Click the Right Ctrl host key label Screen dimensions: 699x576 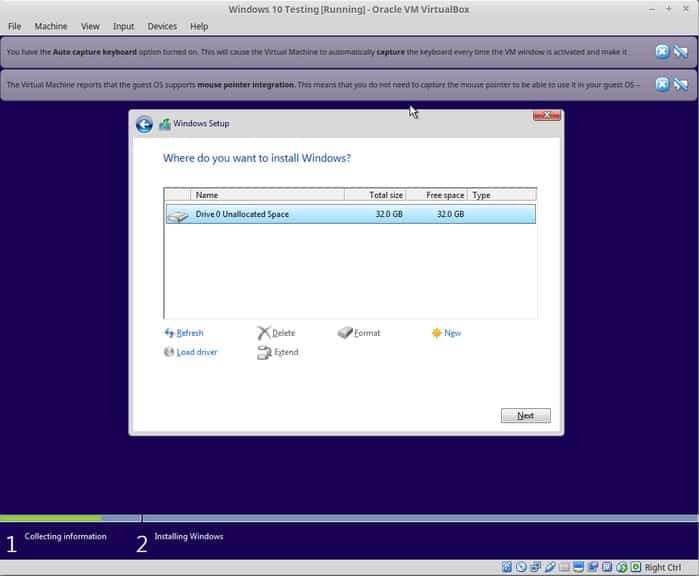pyautogui.click(x=663, y=568)
